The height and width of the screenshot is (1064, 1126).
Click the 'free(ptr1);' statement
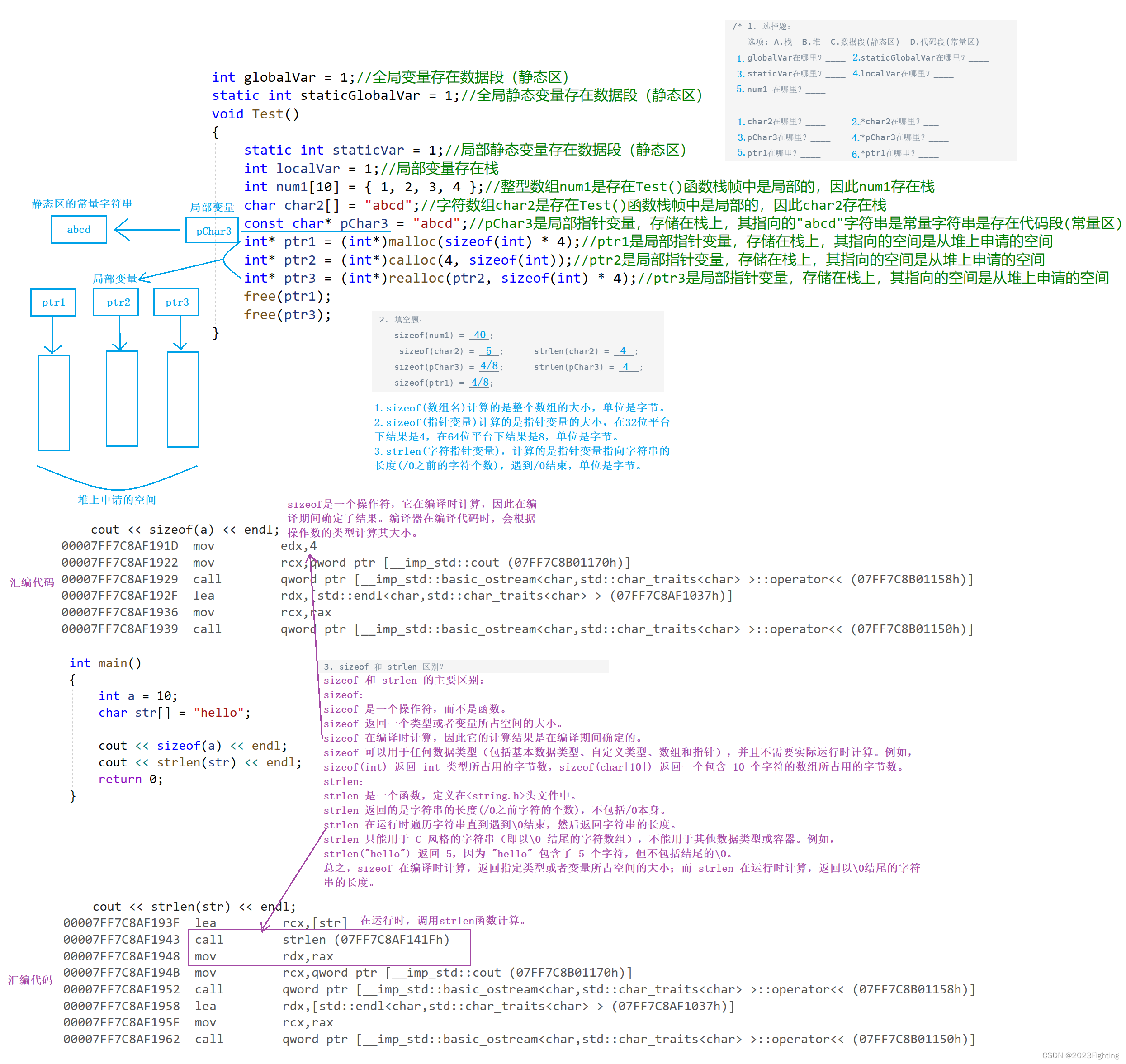[288, 296]
